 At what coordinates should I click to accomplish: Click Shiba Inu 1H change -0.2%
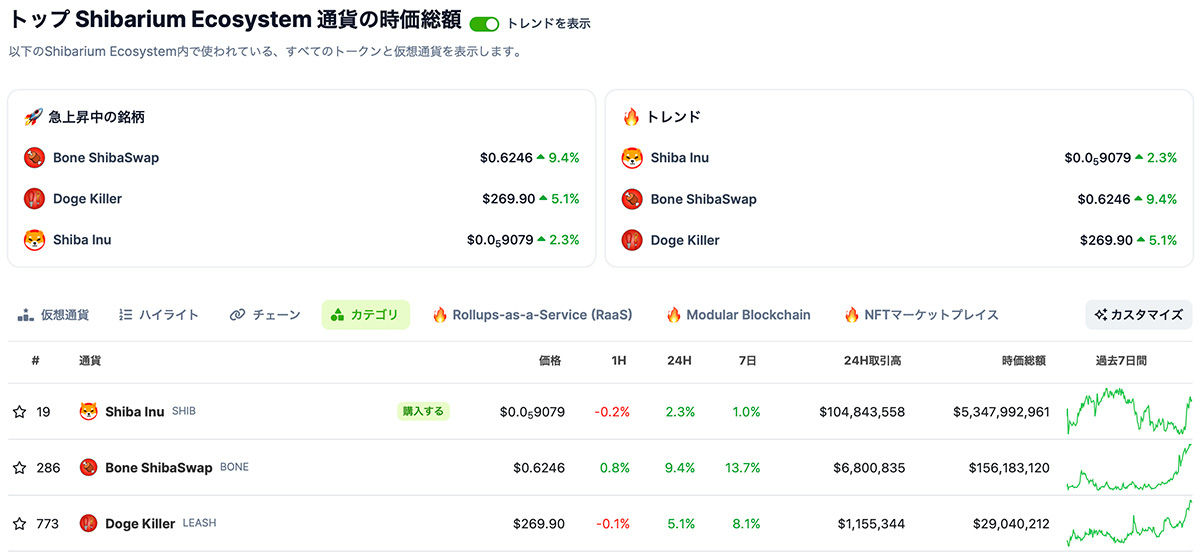click(612, 412)
